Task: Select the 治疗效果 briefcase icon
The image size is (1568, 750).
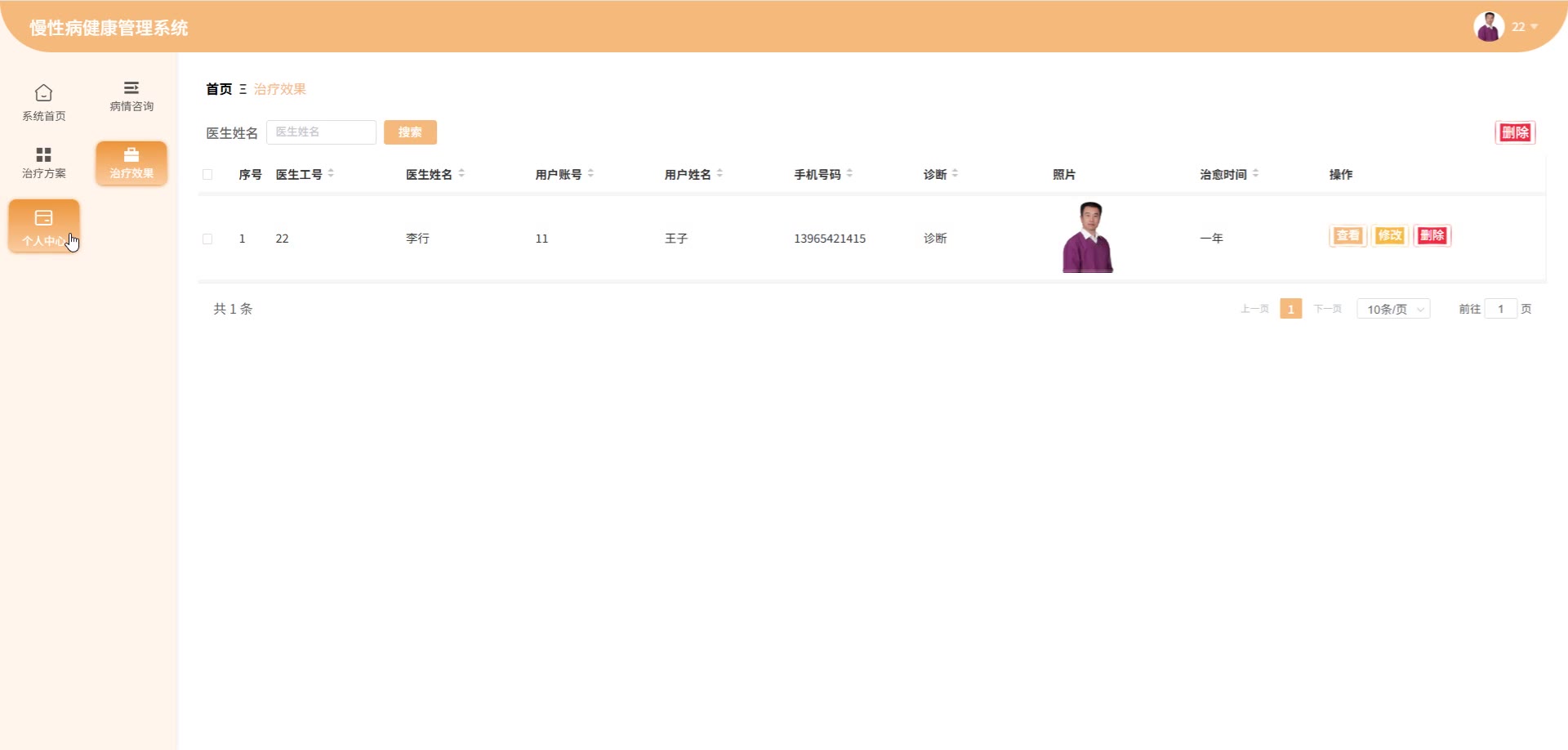Action: coord(131,155)
